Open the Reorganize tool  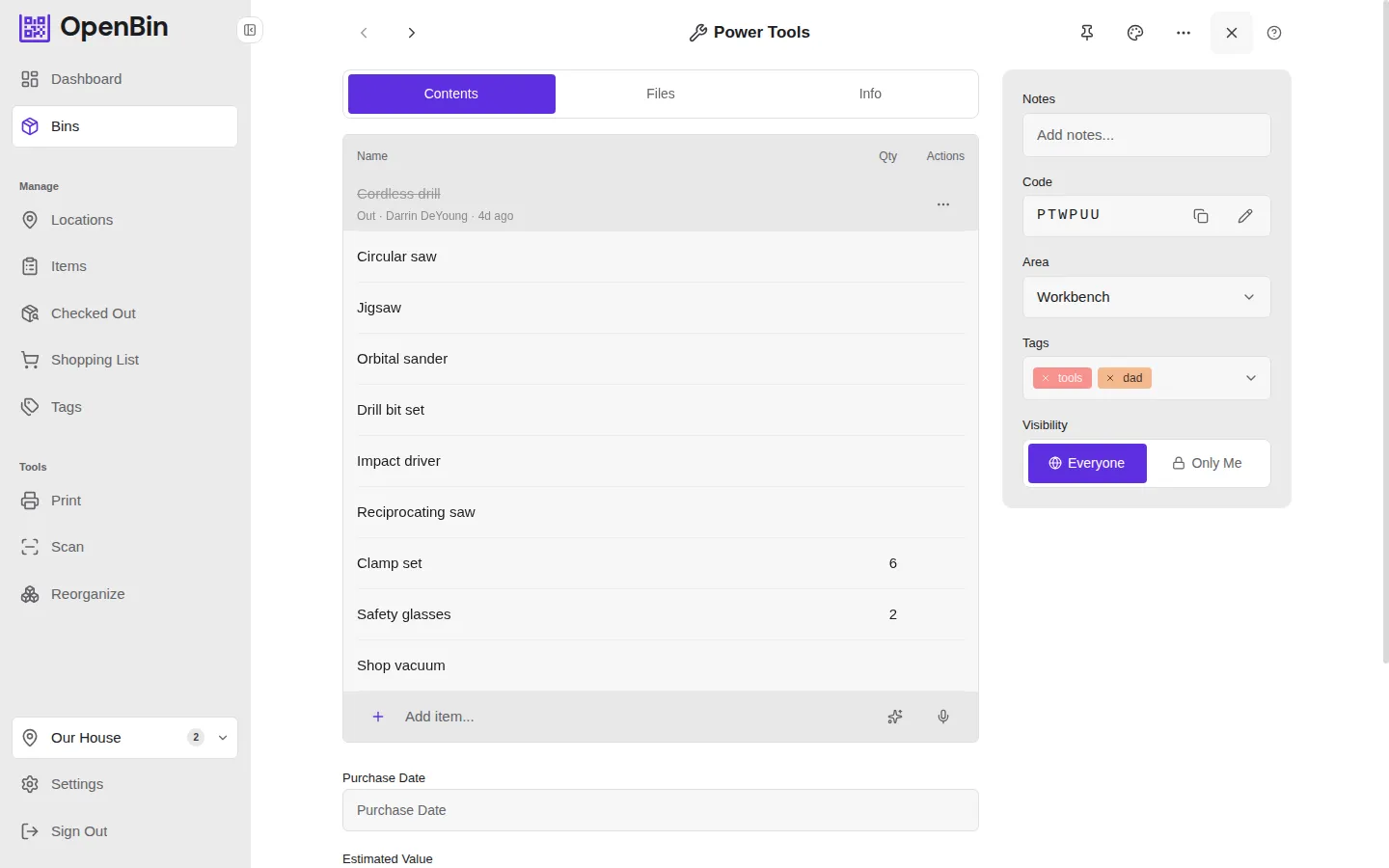pyautogui.click(x=124, y=594)
